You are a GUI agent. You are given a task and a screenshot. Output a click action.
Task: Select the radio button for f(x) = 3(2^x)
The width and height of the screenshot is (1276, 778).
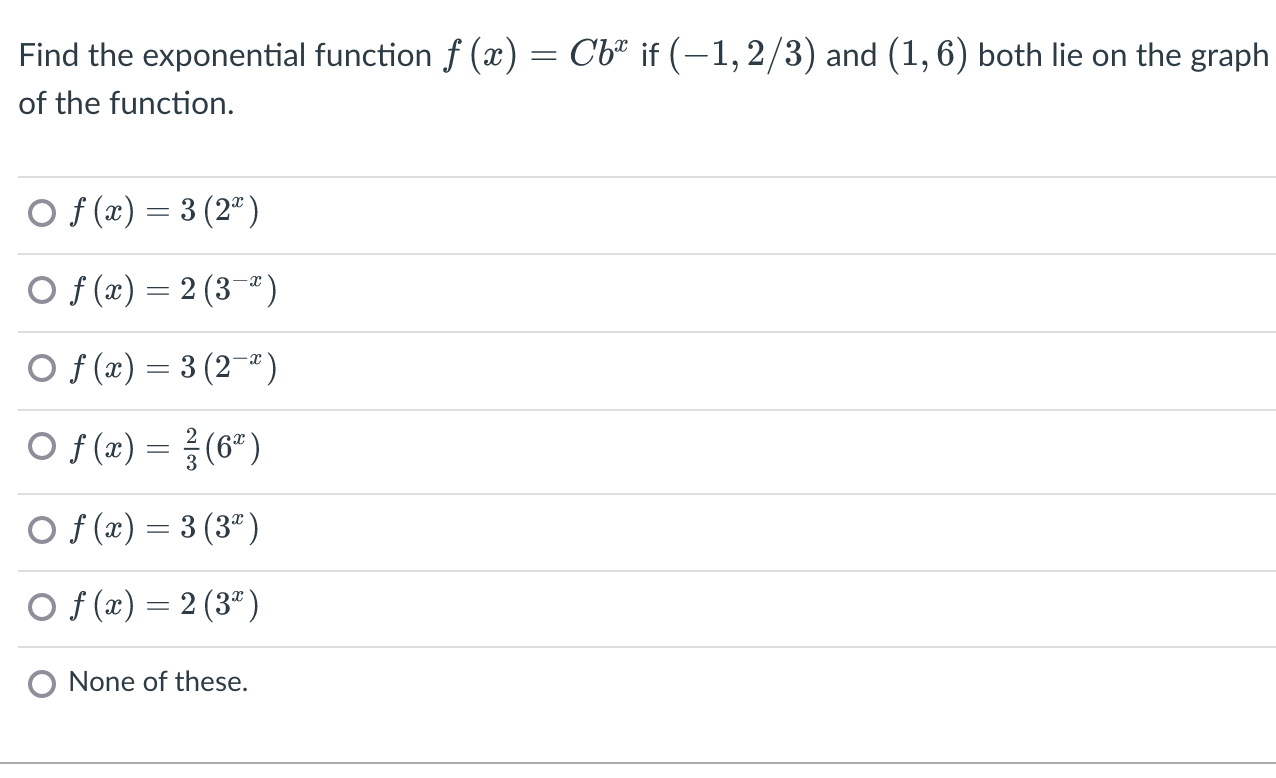41,211
